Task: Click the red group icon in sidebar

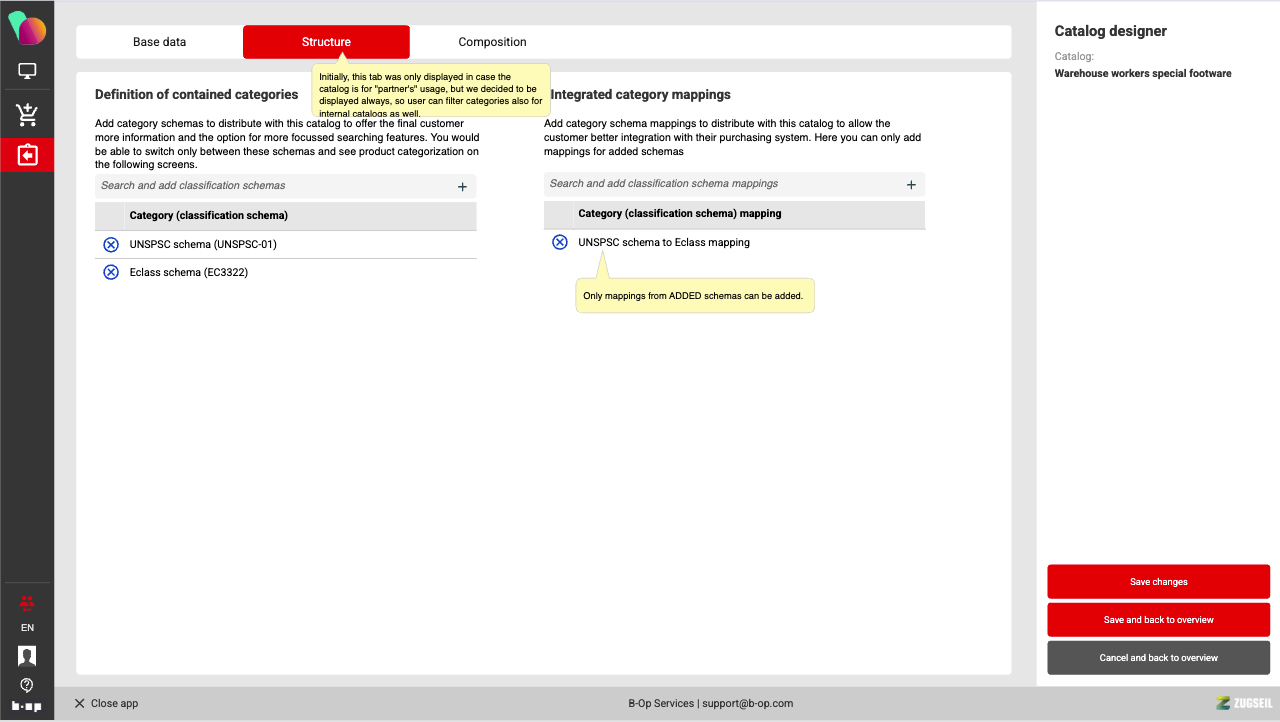Action: pos(27,602)
